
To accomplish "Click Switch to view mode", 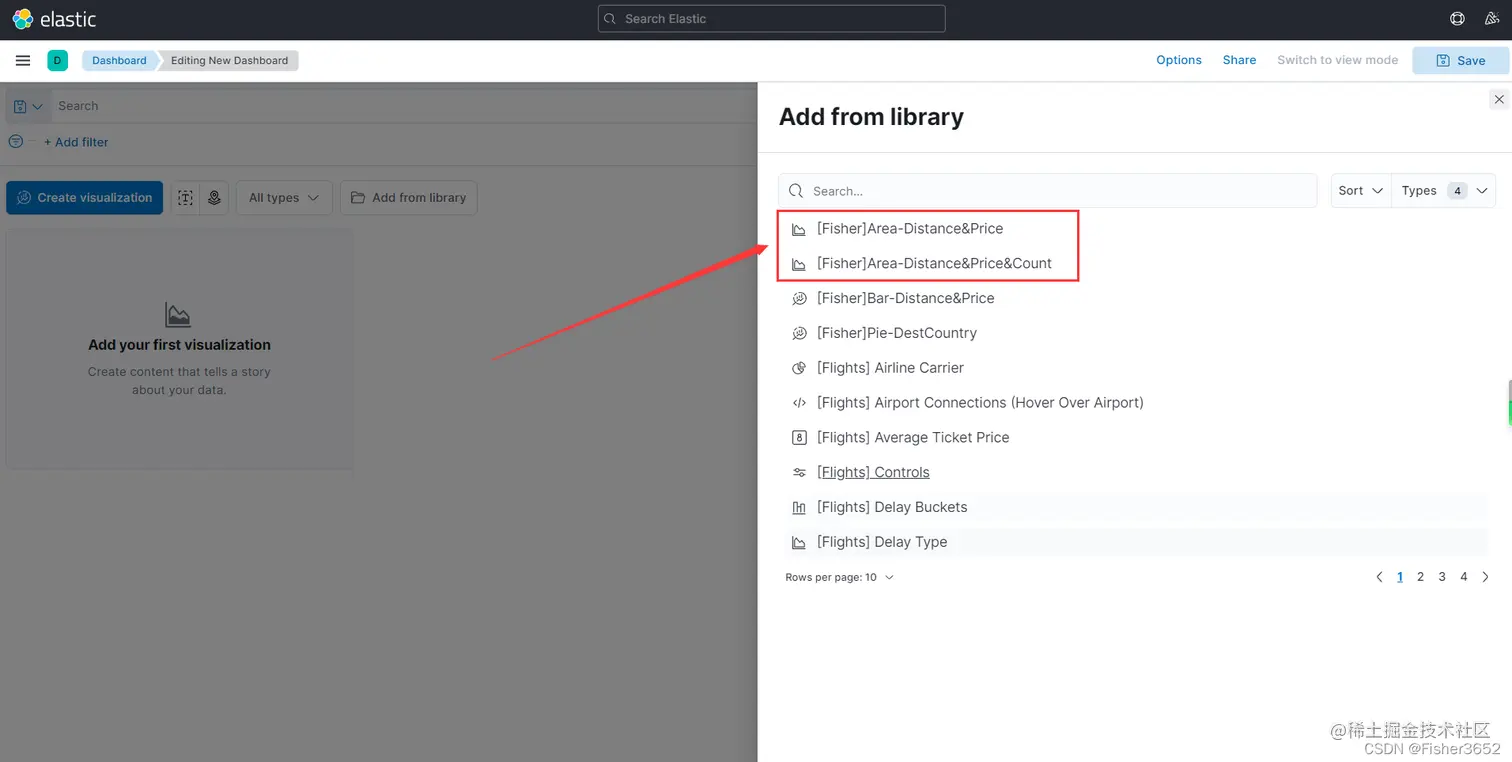I will pos(1337,60).
